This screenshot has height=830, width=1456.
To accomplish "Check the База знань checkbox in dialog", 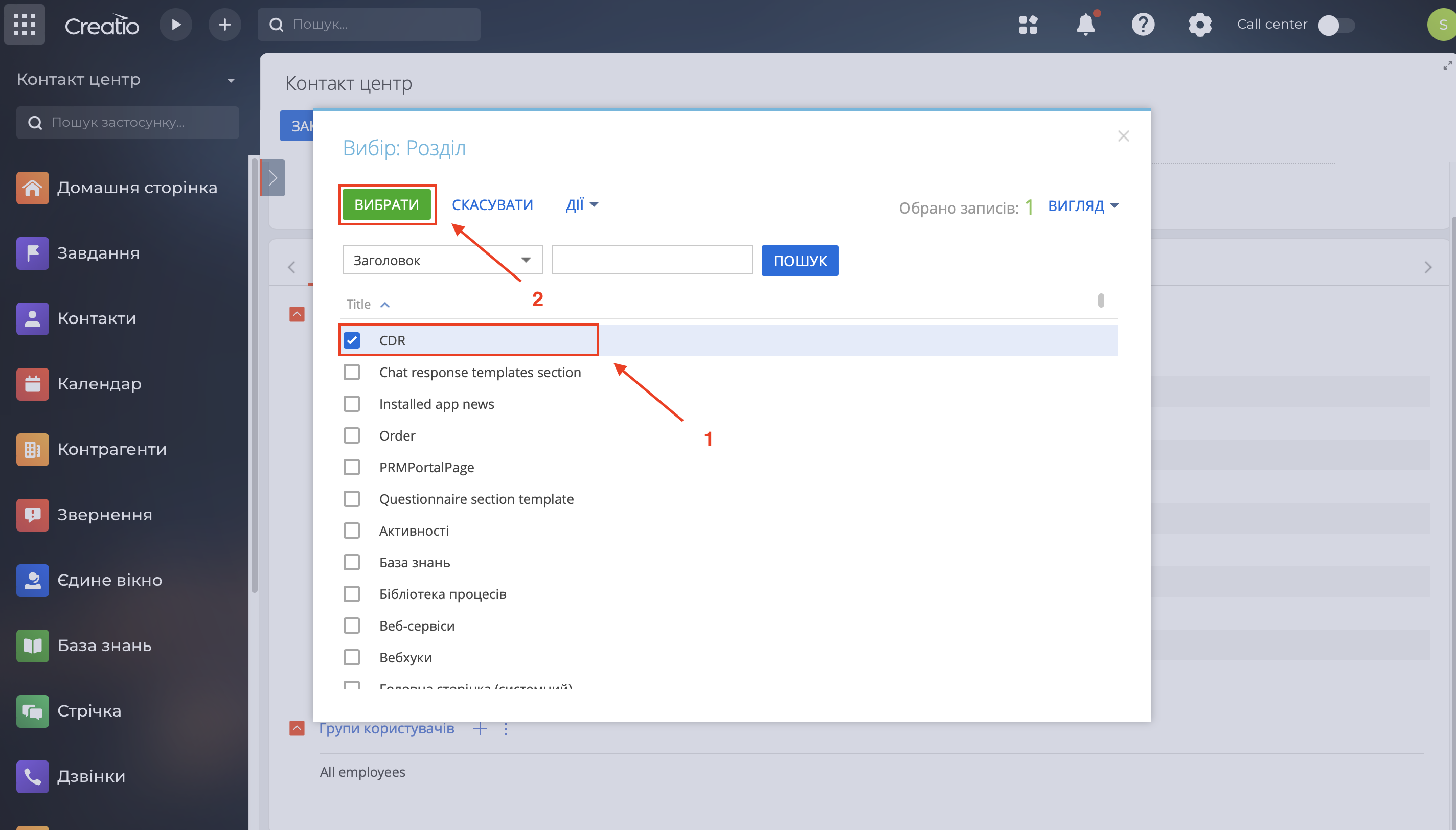I will pyautogui.click(x=352, y=562).
